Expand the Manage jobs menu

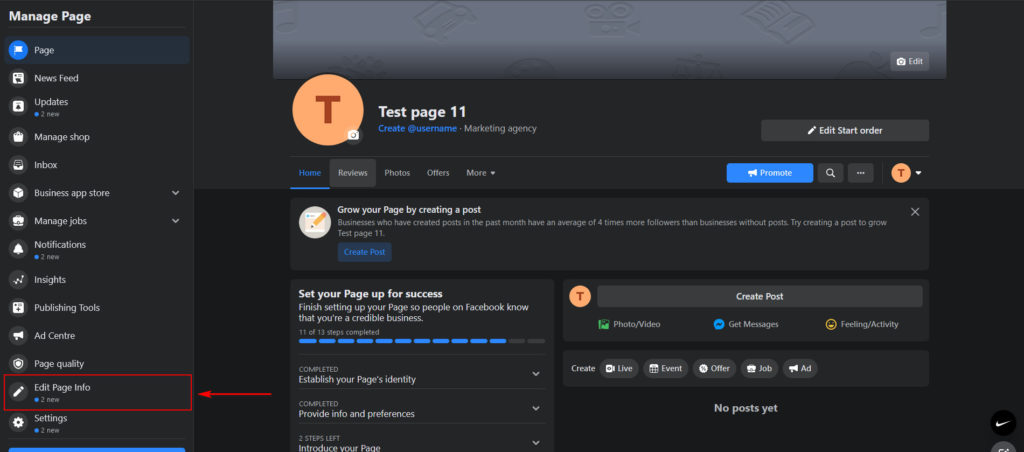(x=175, y=221)
